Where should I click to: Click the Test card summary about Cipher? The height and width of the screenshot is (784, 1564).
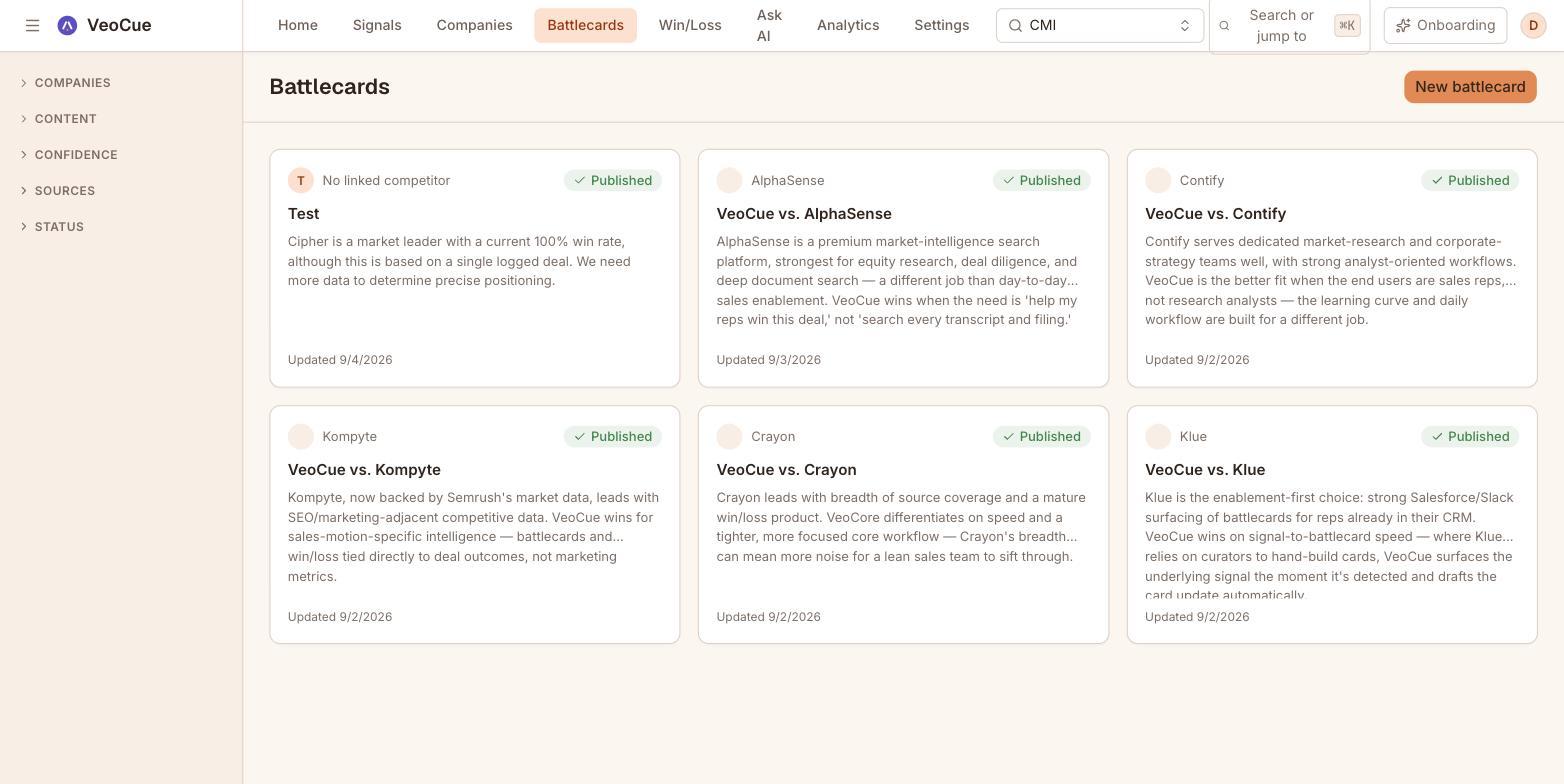click(x=460, y=261)
